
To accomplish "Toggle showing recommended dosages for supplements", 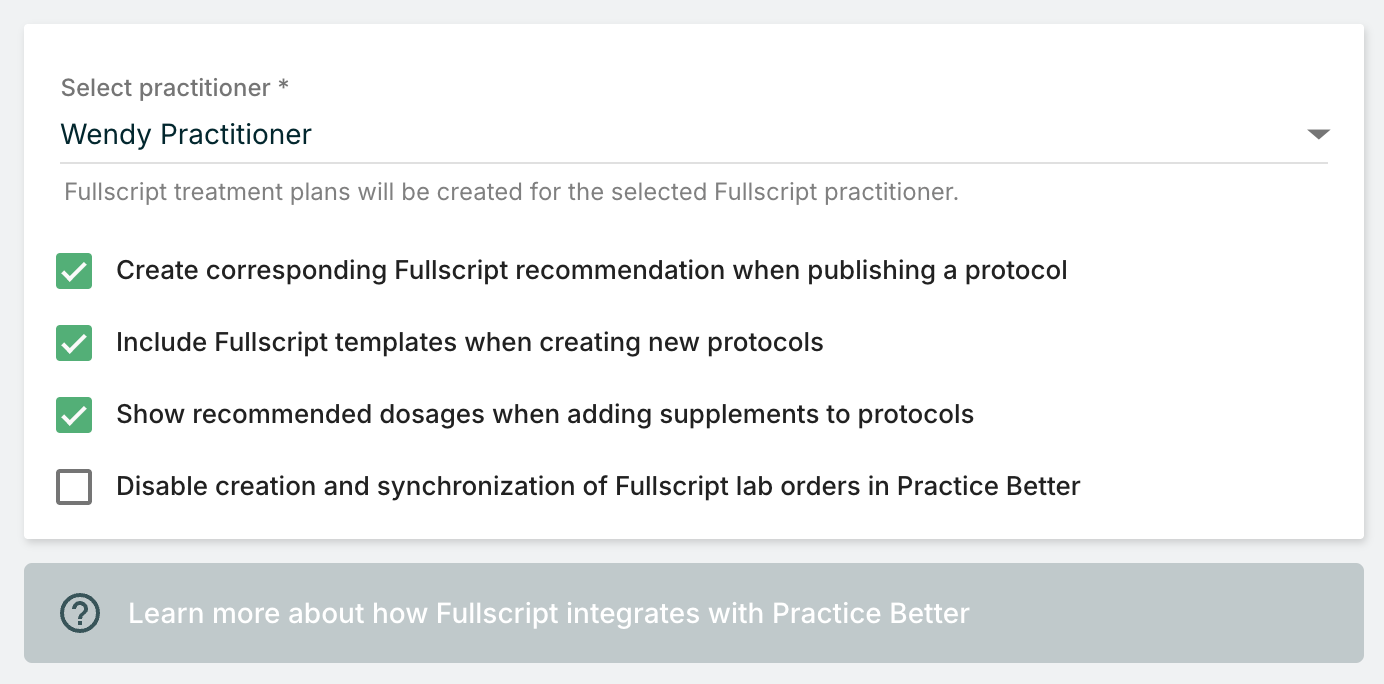I will click(74, 414).
